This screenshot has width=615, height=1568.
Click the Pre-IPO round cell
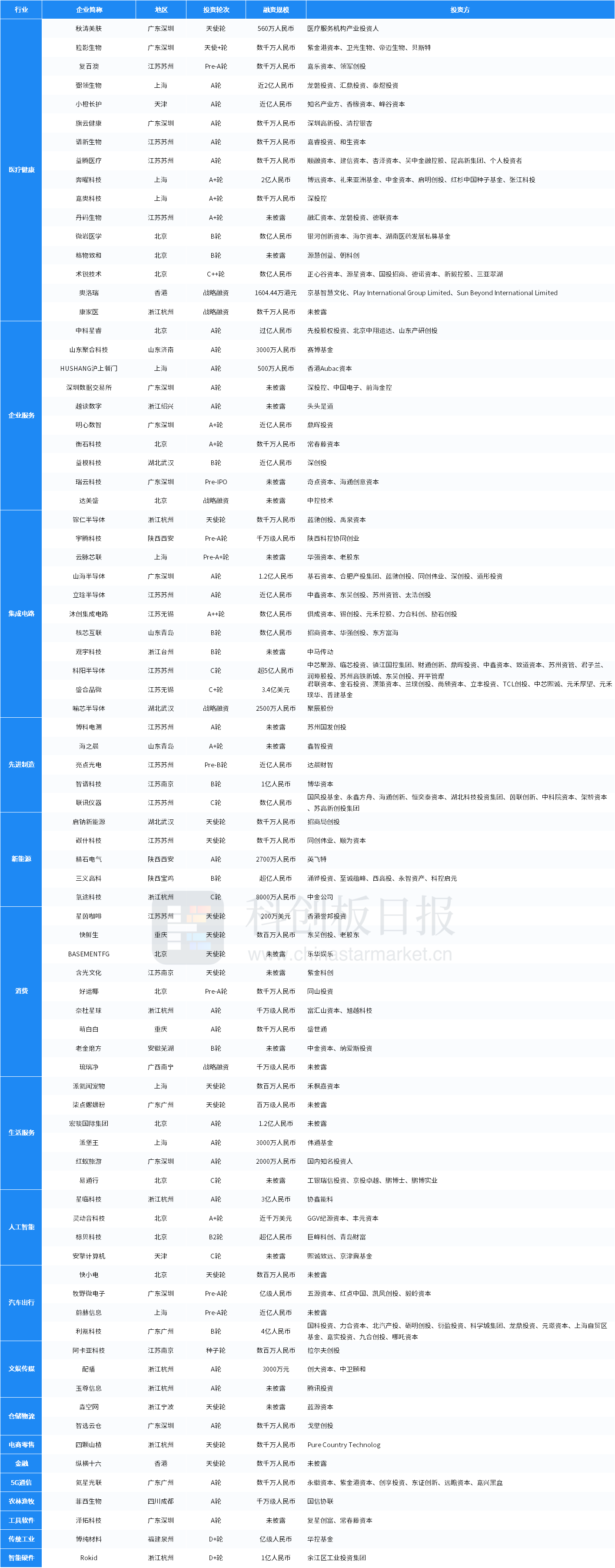216,482
